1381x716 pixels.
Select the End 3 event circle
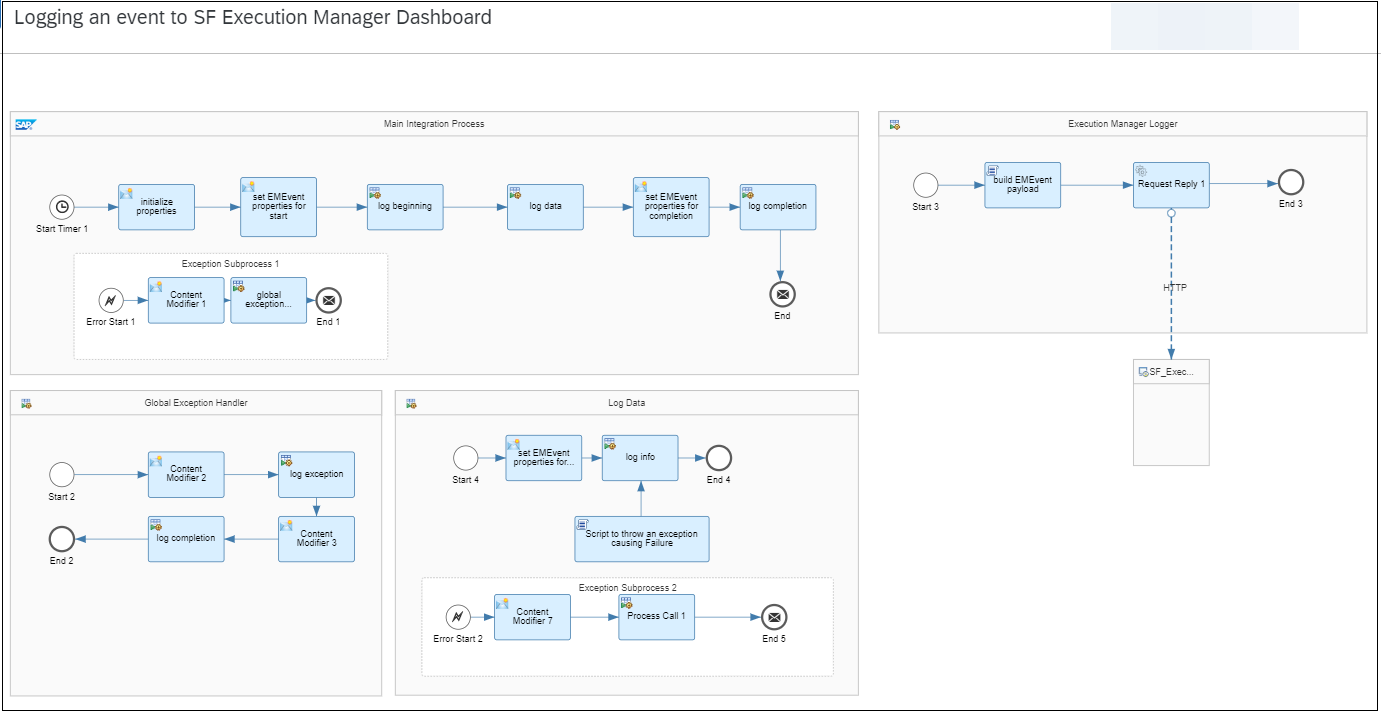point(1291,182)
